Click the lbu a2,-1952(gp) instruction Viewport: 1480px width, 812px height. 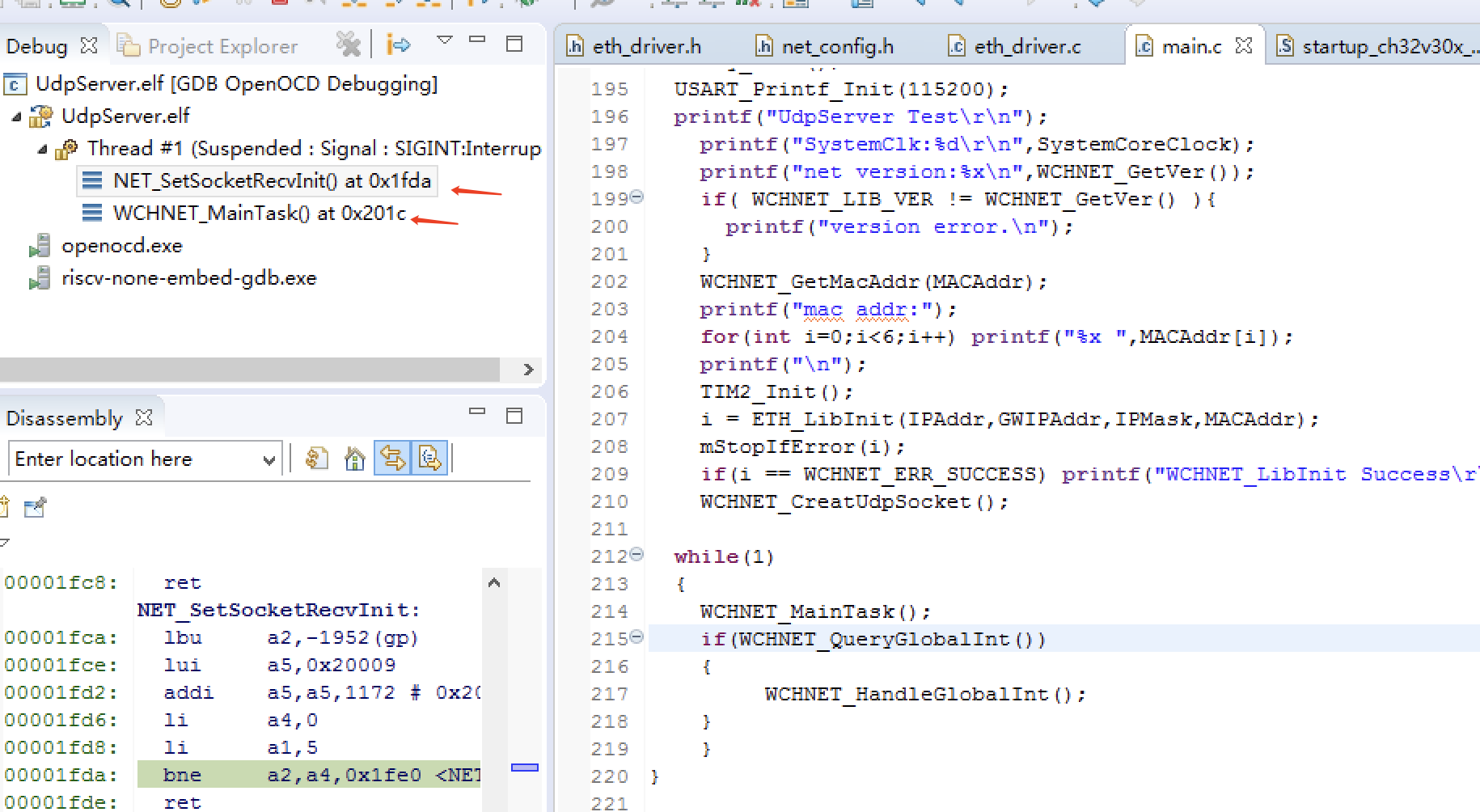[291, 637]
